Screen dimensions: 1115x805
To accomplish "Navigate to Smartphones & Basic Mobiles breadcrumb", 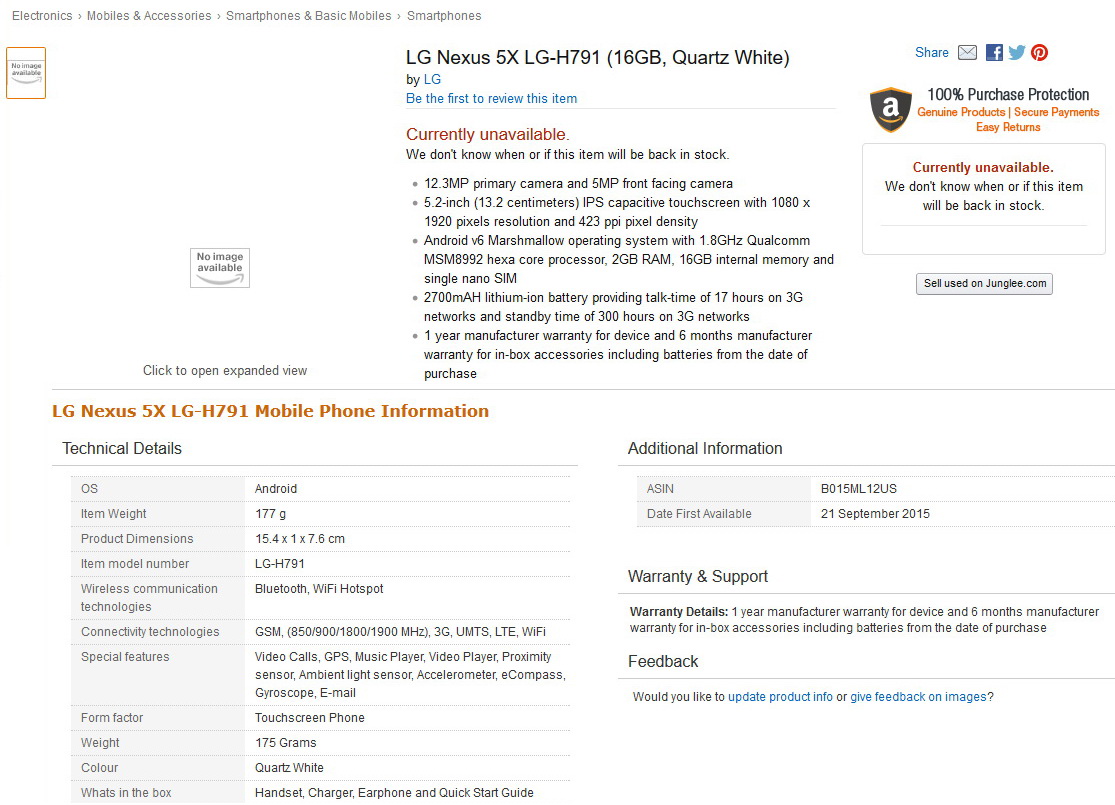I will pyautogui.click(x=309, y=16).
